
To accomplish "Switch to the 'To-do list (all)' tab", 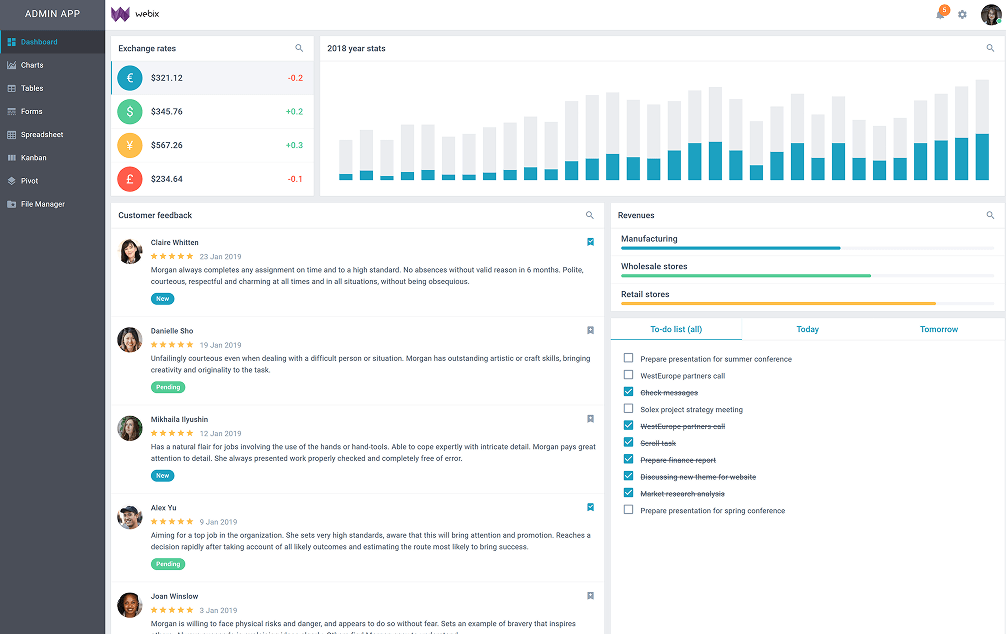I will pos(676,329).
